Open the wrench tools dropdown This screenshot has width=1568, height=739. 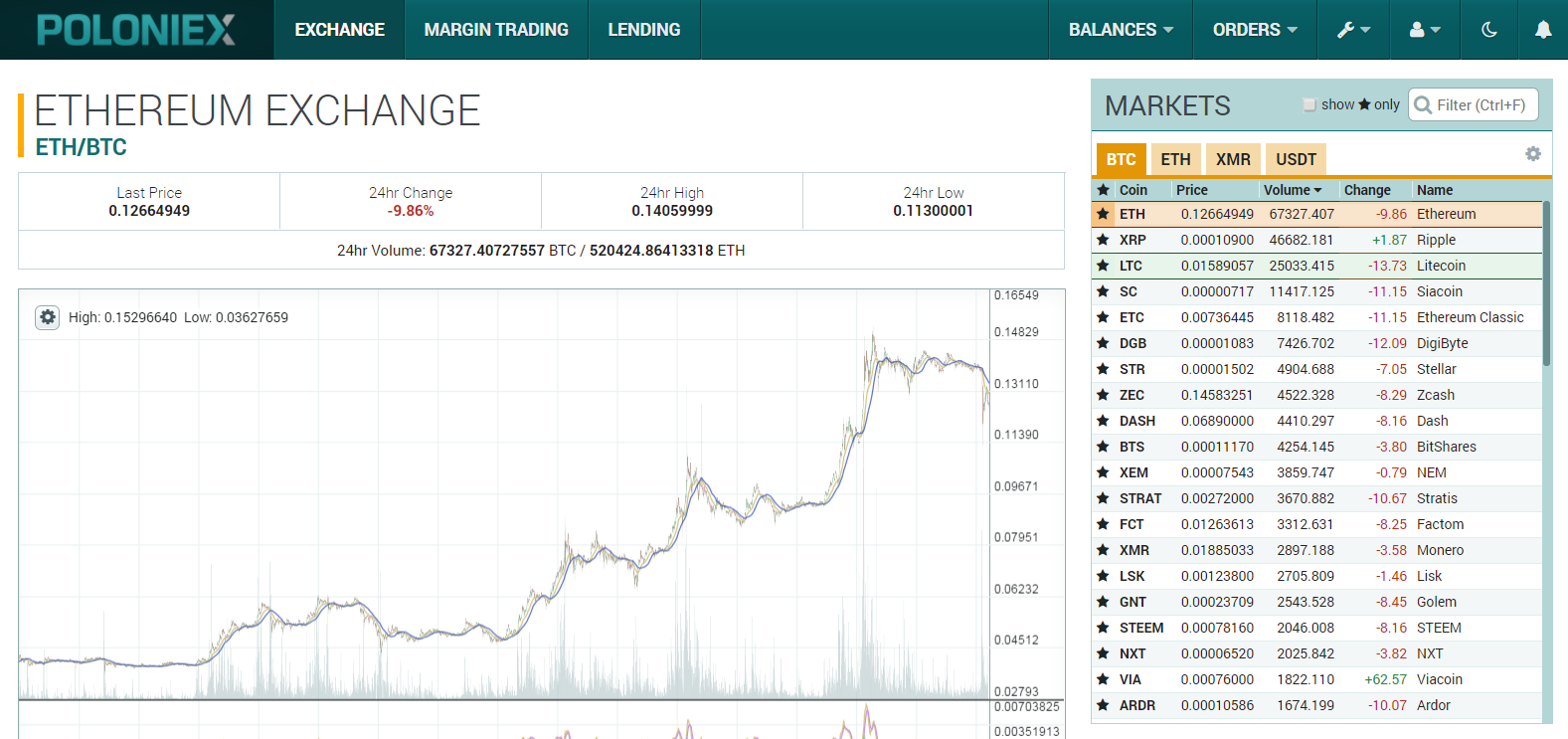pyautogui.click(x=1353, y=30)
